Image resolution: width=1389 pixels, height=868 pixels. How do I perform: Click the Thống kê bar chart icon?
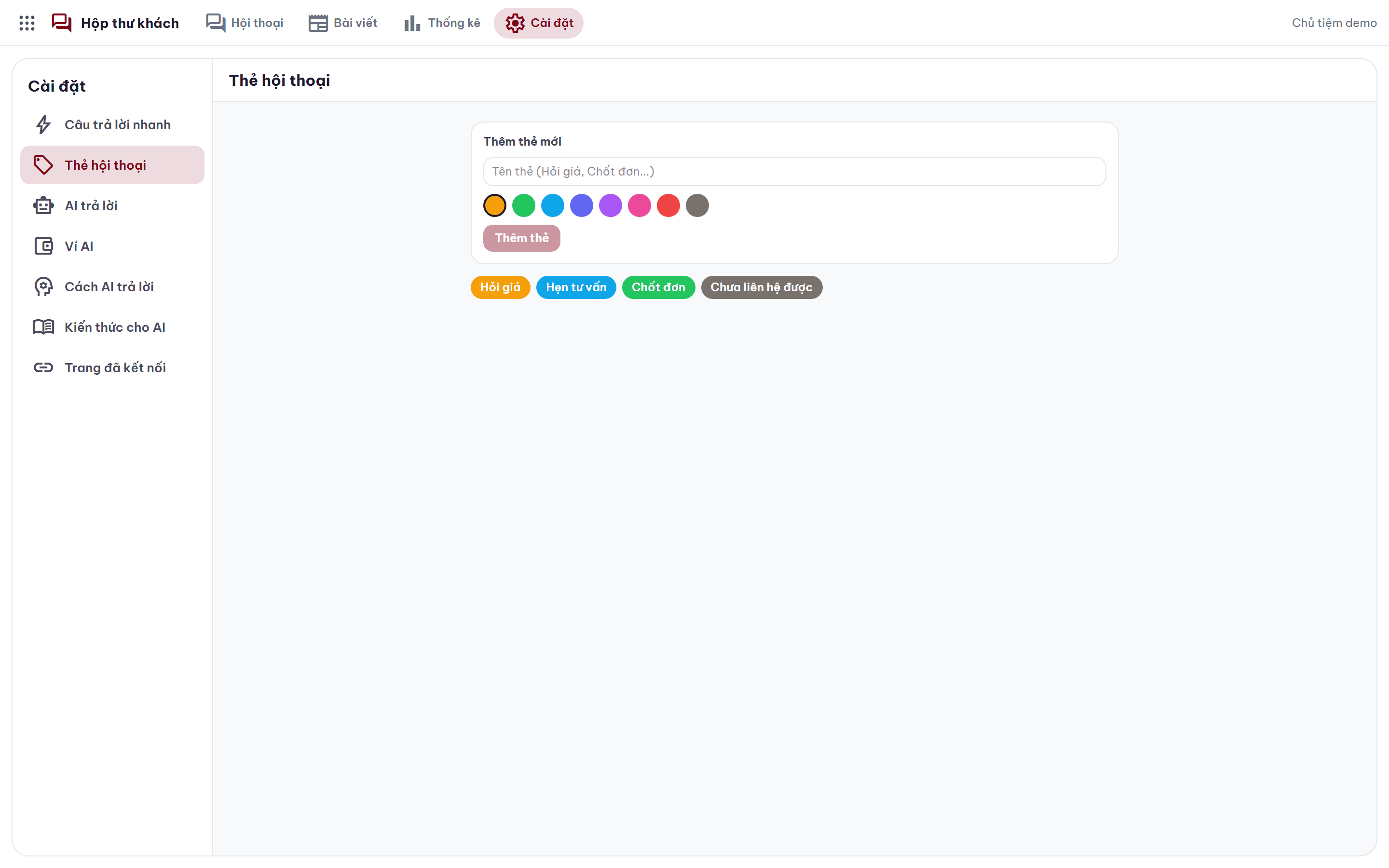(412, 23)
